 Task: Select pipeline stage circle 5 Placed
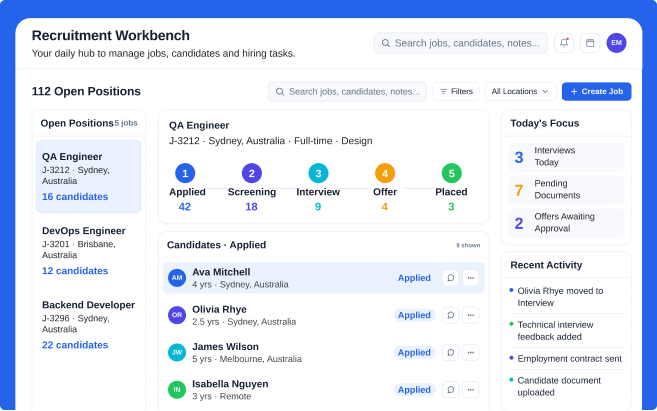tap(451, 173)
